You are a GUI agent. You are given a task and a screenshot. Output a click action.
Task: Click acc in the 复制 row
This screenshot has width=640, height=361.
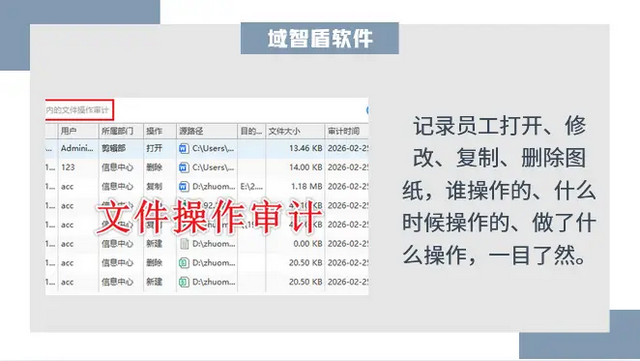coord(67,187)
